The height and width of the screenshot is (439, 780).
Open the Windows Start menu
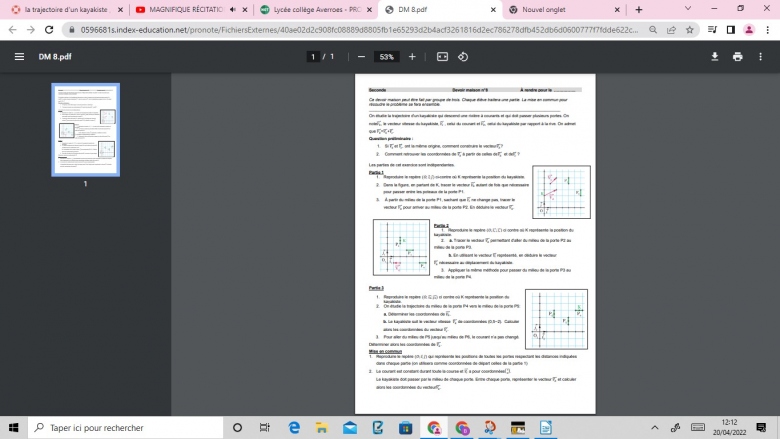pos(13,428)
